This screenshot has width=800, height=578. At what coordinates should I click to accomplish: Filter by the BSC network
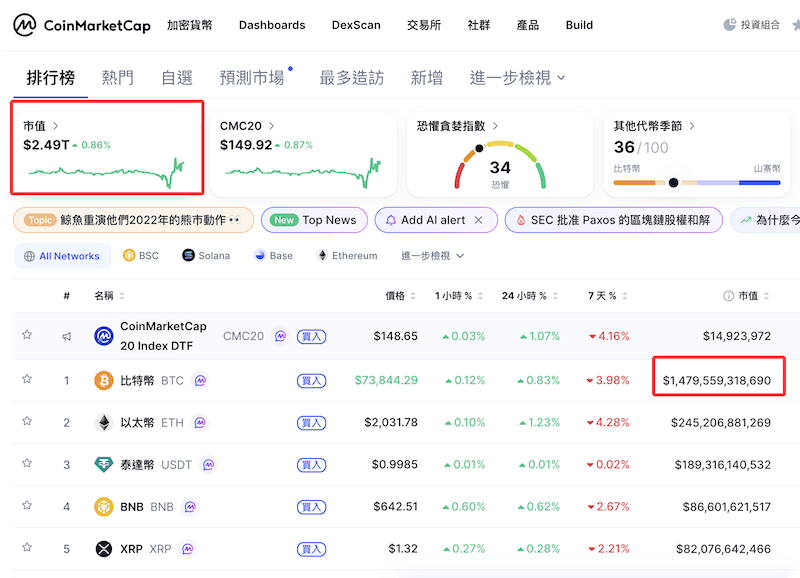click(x=141, y=256)
